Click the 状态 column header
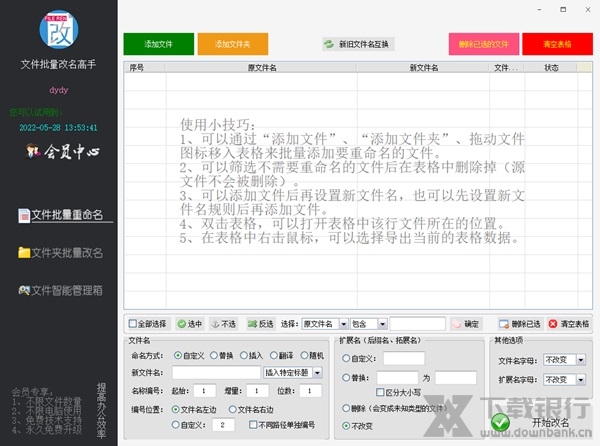This screenshot has height=446, width=600. (x=551, y=68)
